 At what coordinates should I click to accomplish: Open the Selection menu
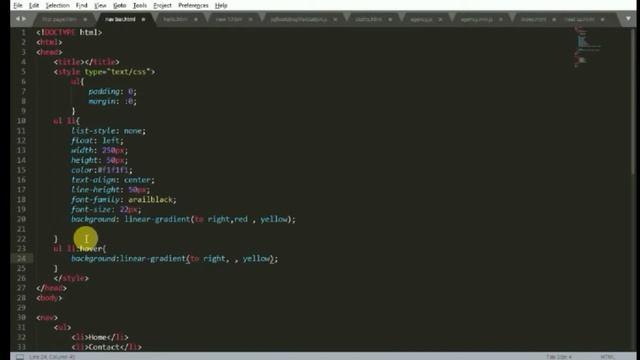coord(57,5)
